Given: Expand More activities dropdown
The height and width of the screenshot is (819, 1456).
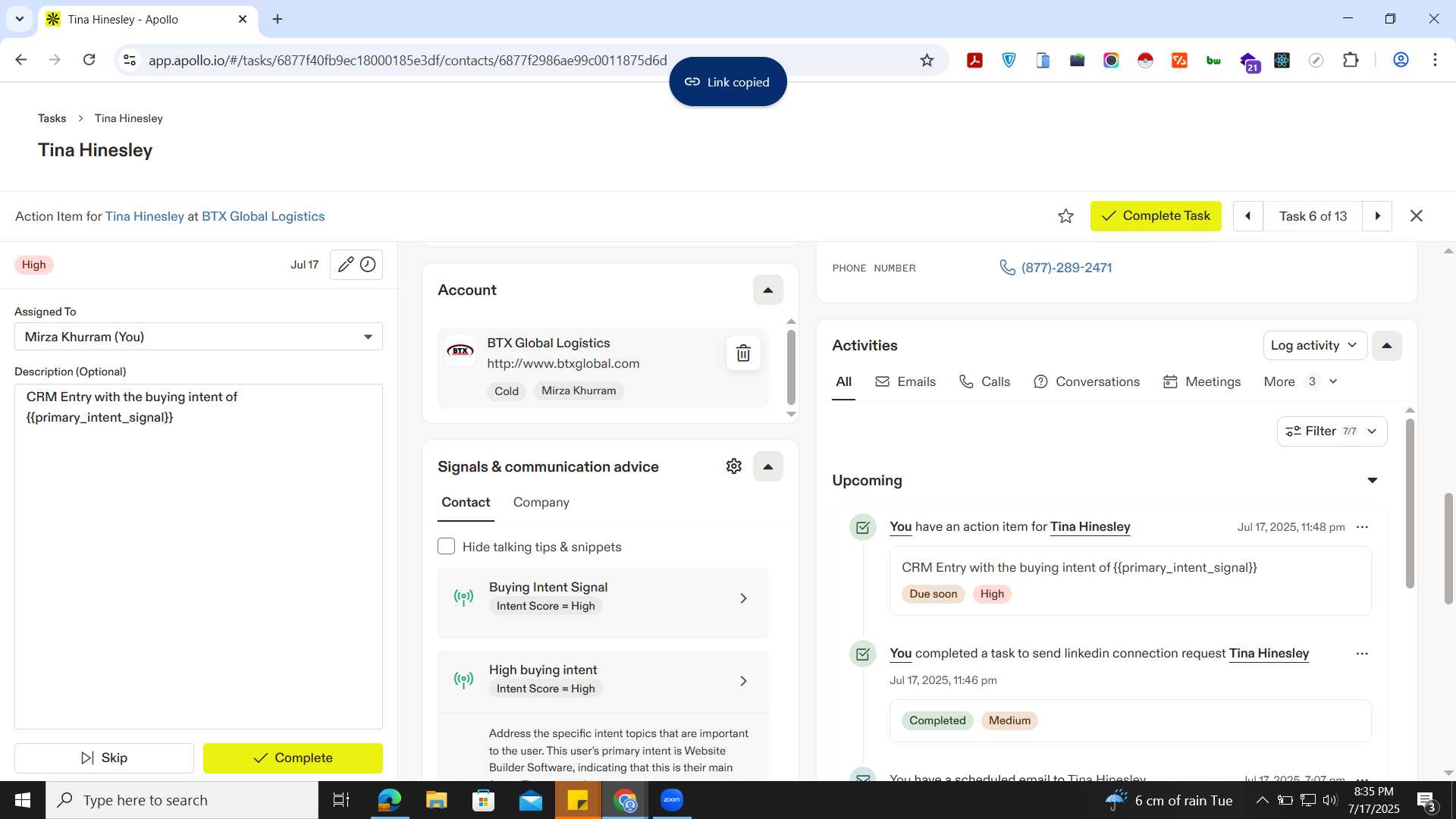Looking at the screenshot, I should tap(1301, 381).
